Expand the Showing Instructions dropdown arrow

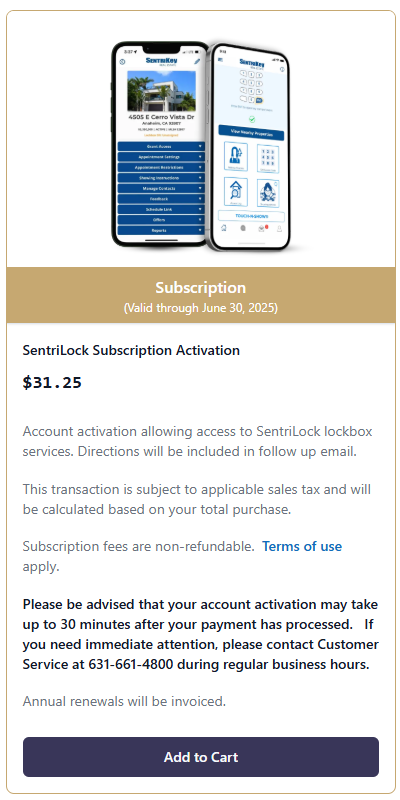(x=201, y=178)
